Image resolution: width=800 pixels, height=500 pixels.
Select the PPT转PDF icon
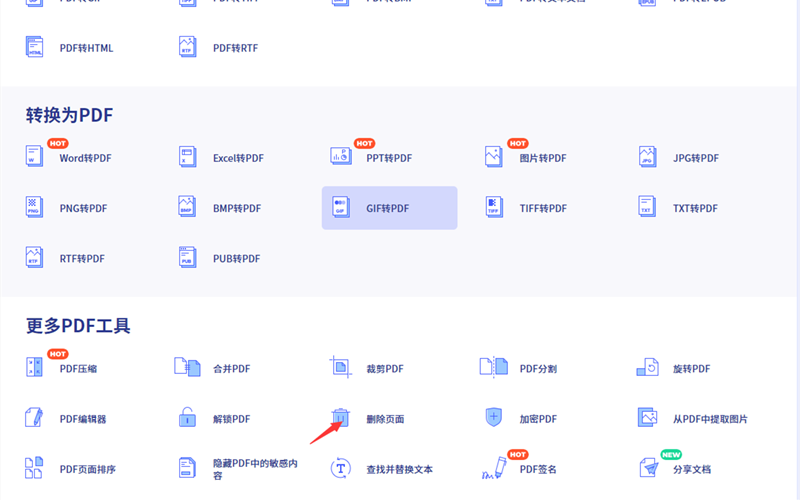341,157
